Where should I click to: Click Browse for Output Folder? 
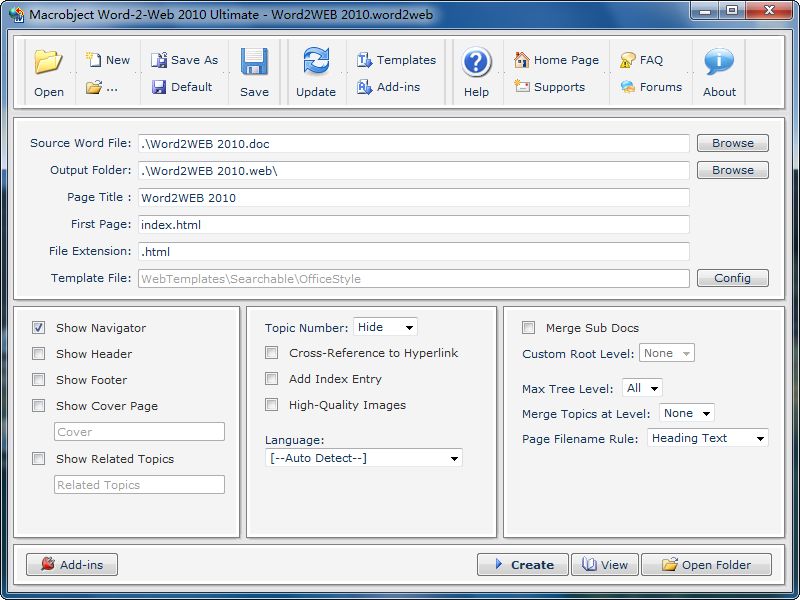(733, 170)
